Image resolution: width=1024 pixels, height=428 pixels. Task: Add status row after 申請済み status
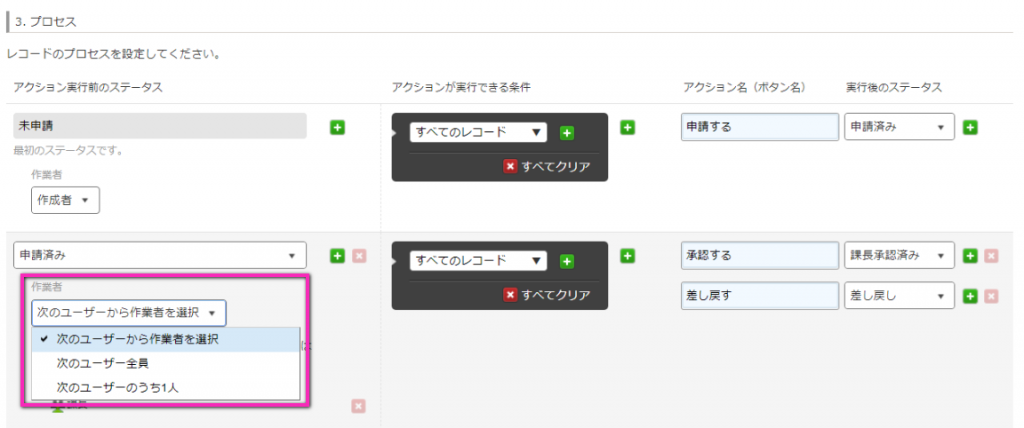[x=337, y=255]
